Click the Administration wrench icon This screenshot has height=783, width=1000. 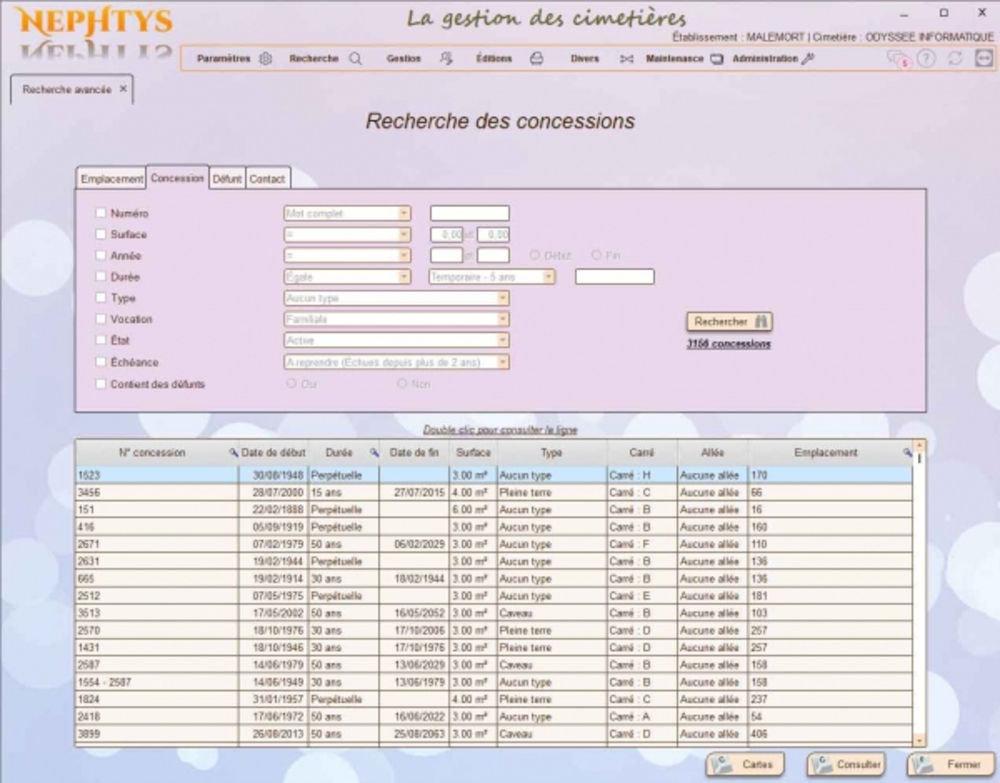808,59
